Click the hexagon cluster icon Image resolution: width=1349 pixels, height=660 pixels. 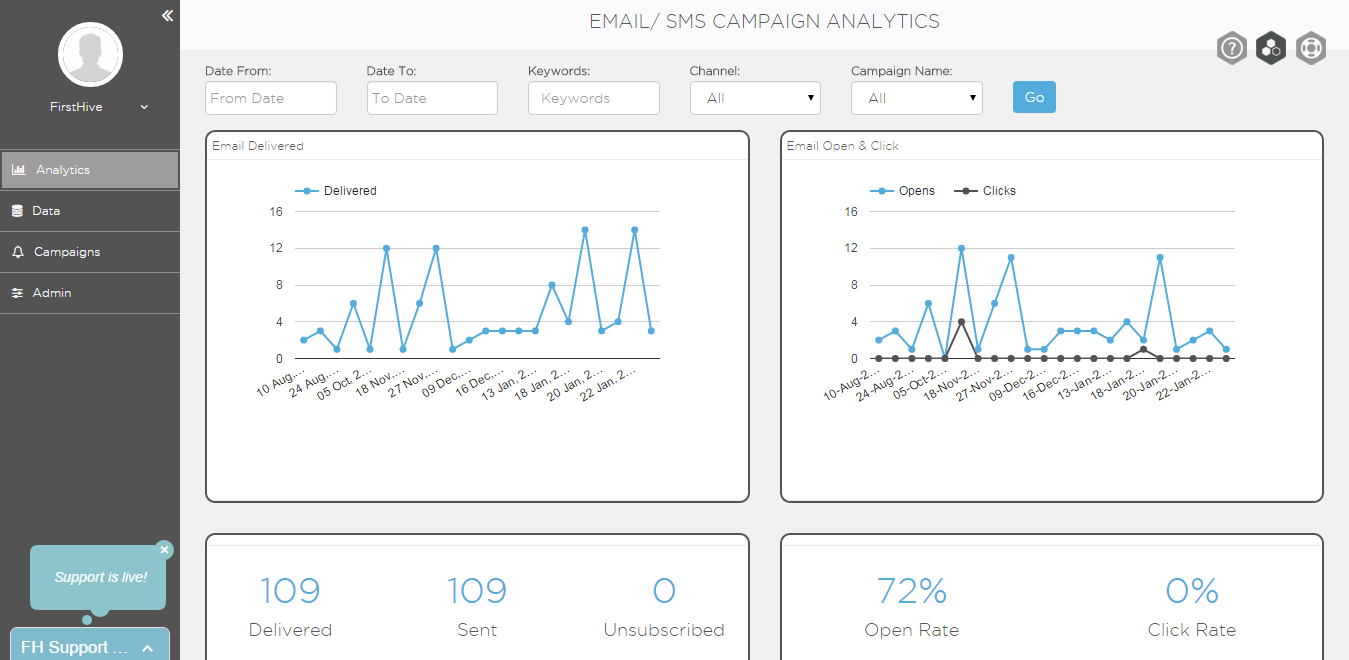[1271, 48]
